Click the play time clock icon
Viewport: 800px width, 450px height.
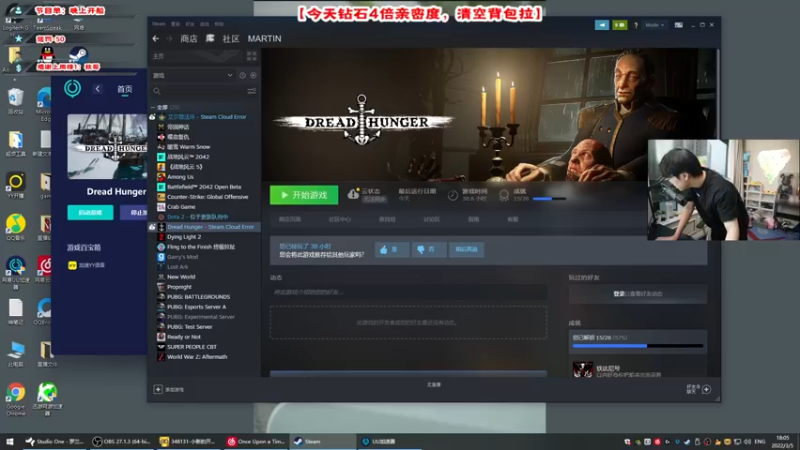(452, 195)
